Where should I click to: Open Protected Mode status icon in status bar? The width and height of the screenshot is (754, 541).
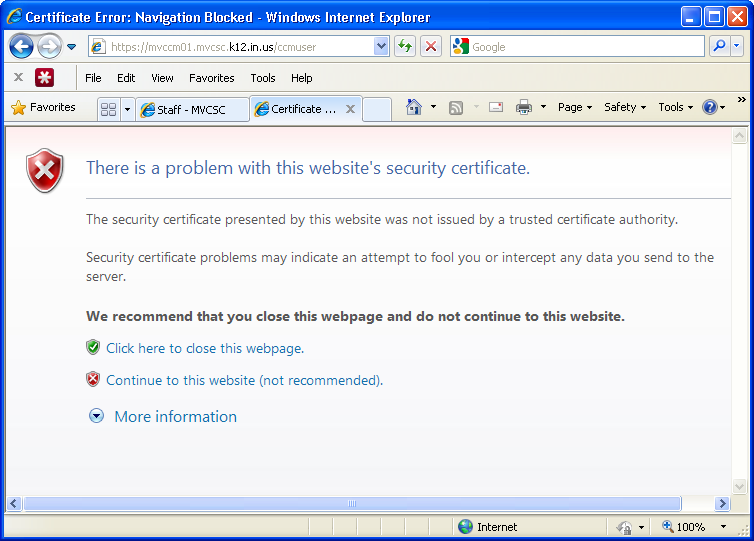pos(624,528)
